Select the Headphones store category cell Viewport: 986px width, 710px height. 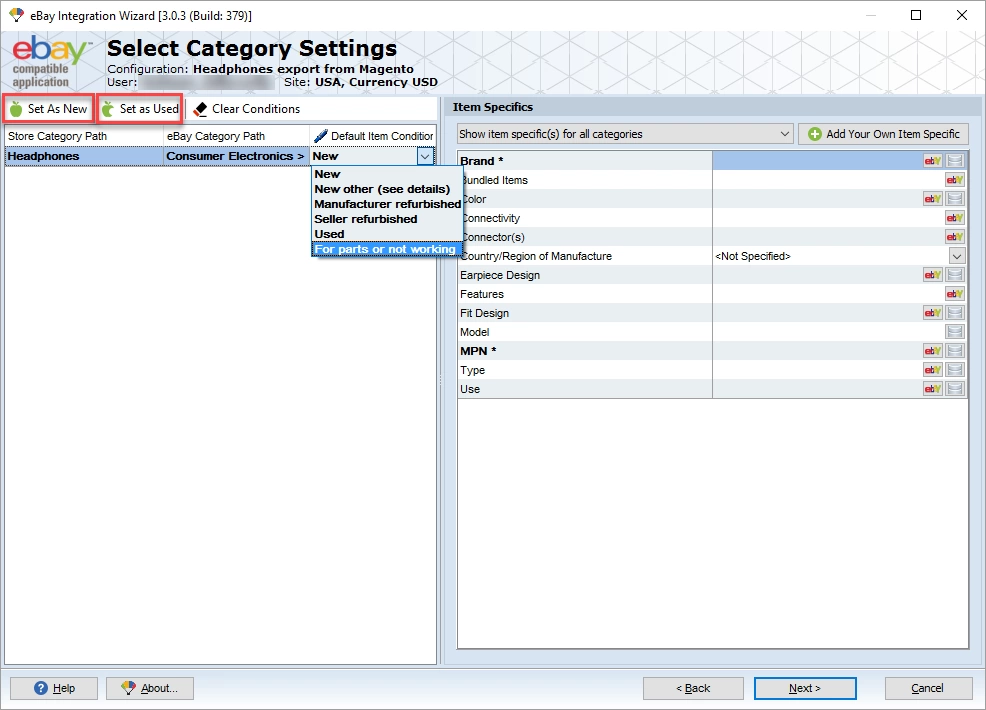coord(84,156)
